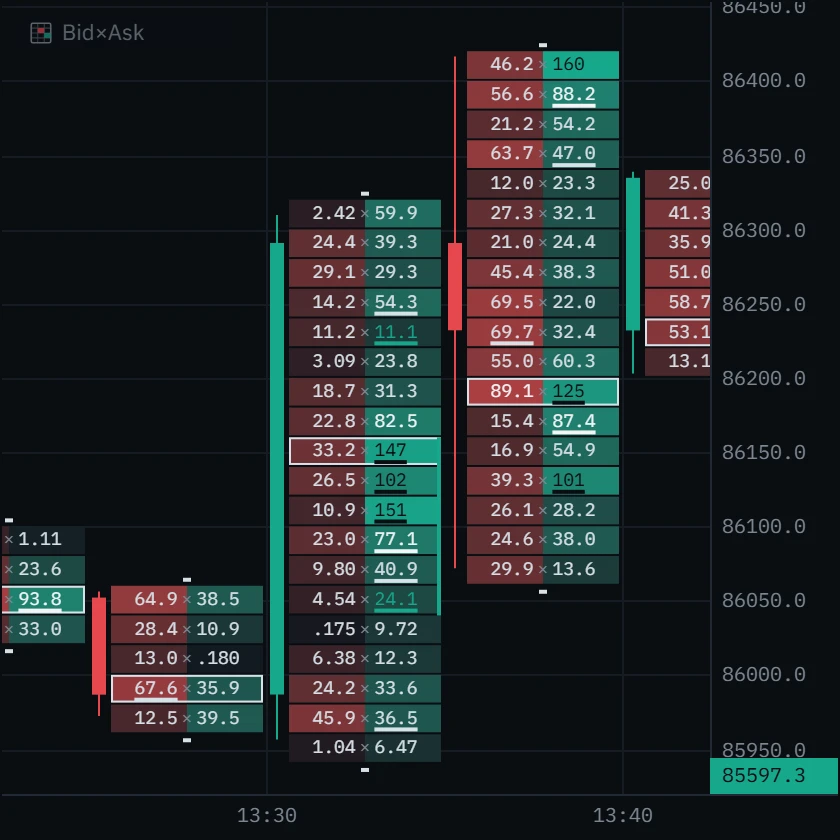Viewport: 840px width, 840px height.
Task: Select the tall green candlestick at 13:30
Action: (277, 469)
